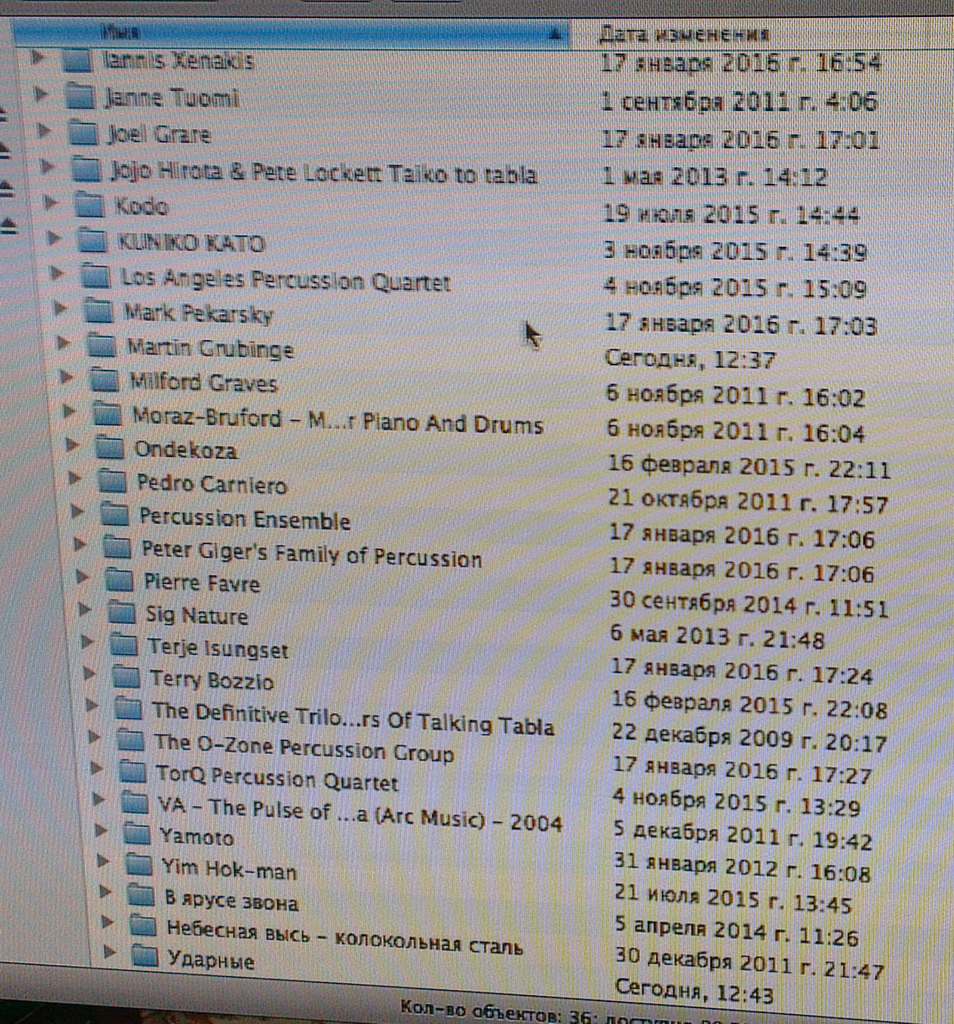Expand the Percussion Ensemble disclosure triangle
Screen dimensions: 954x1024
point(80,512)
